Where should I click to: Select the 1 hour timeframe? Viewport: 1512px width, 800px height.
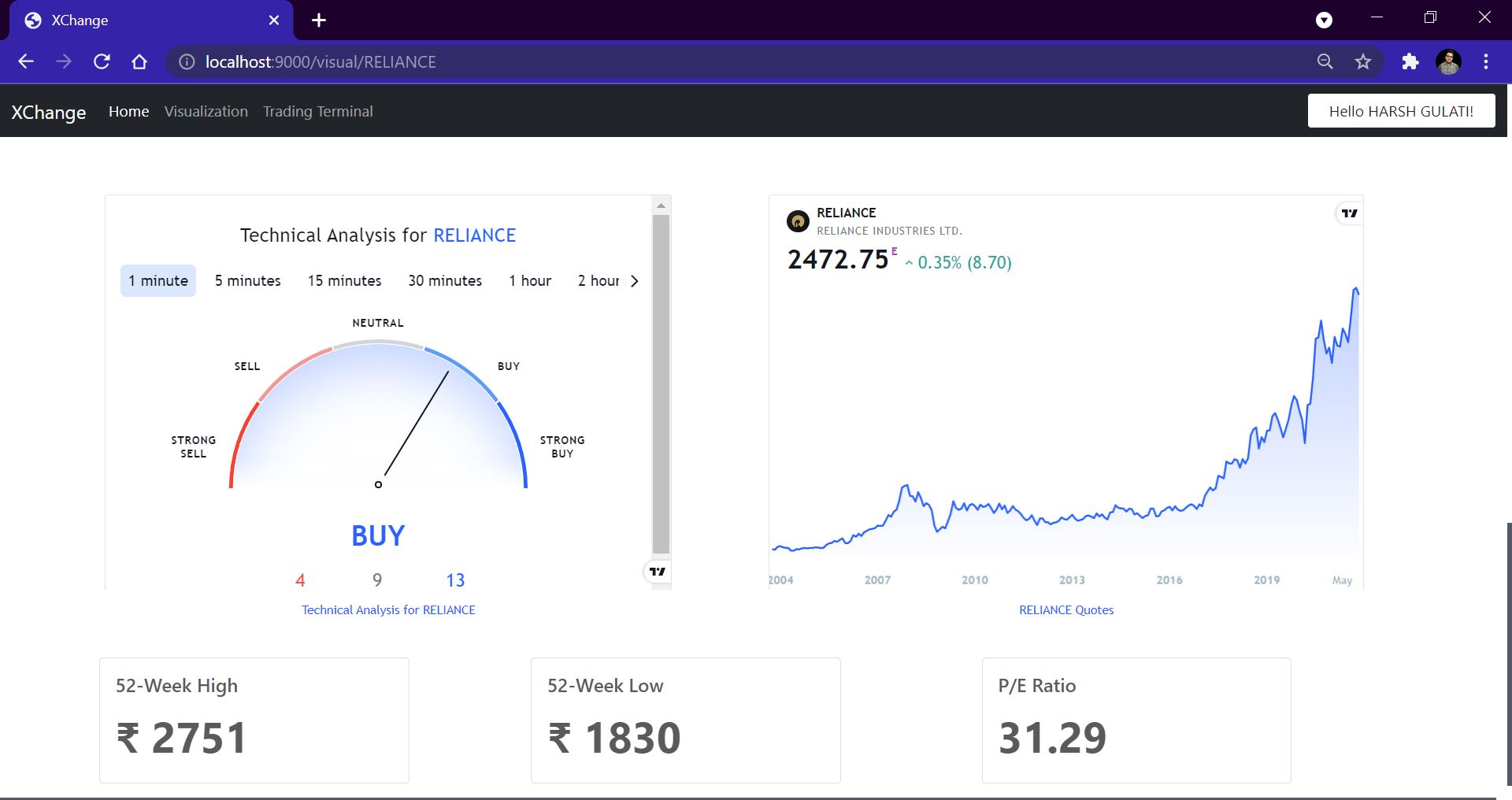(530, 281)
